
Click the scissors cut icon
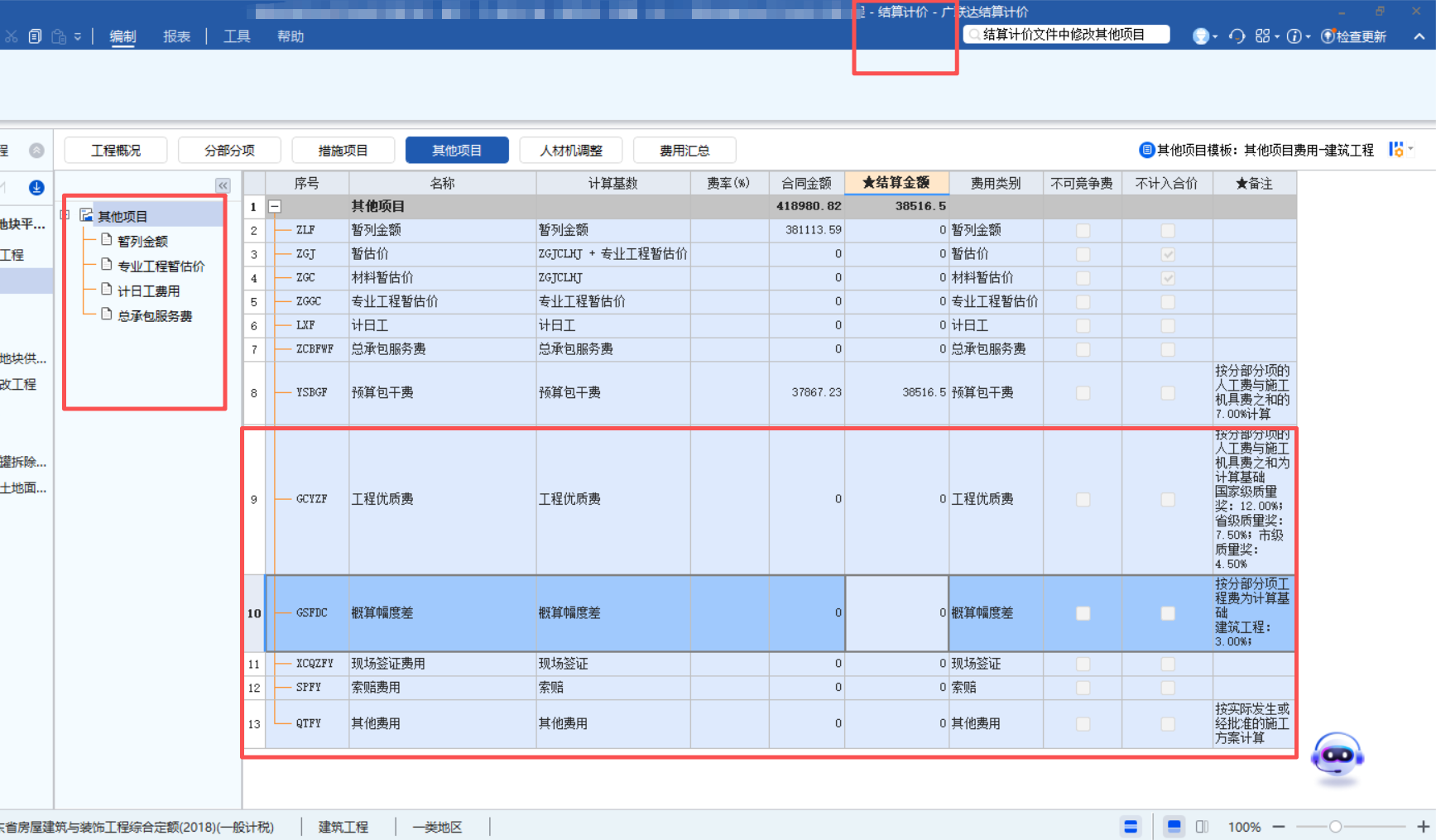point(11,36)
